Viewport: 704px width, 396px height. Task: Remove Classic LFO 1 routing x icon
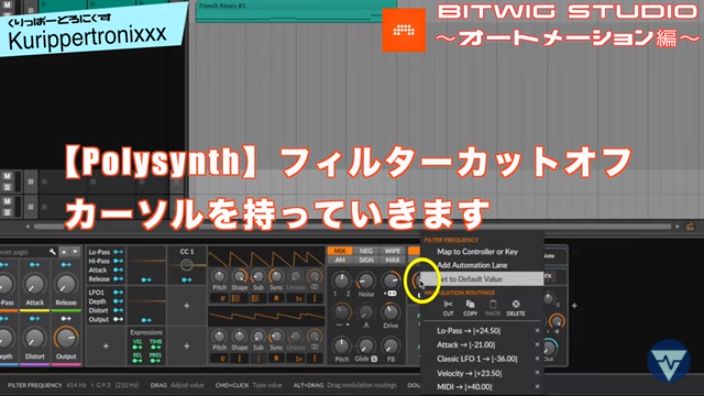(x=537, y=359)
